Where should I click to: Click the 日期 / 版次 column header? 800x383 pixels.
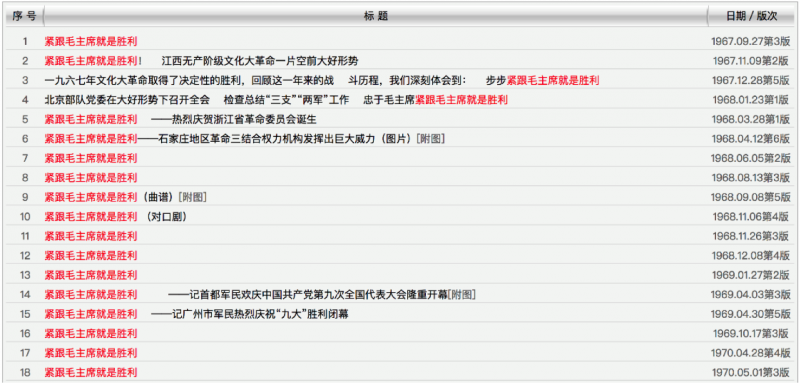(752, 16)
